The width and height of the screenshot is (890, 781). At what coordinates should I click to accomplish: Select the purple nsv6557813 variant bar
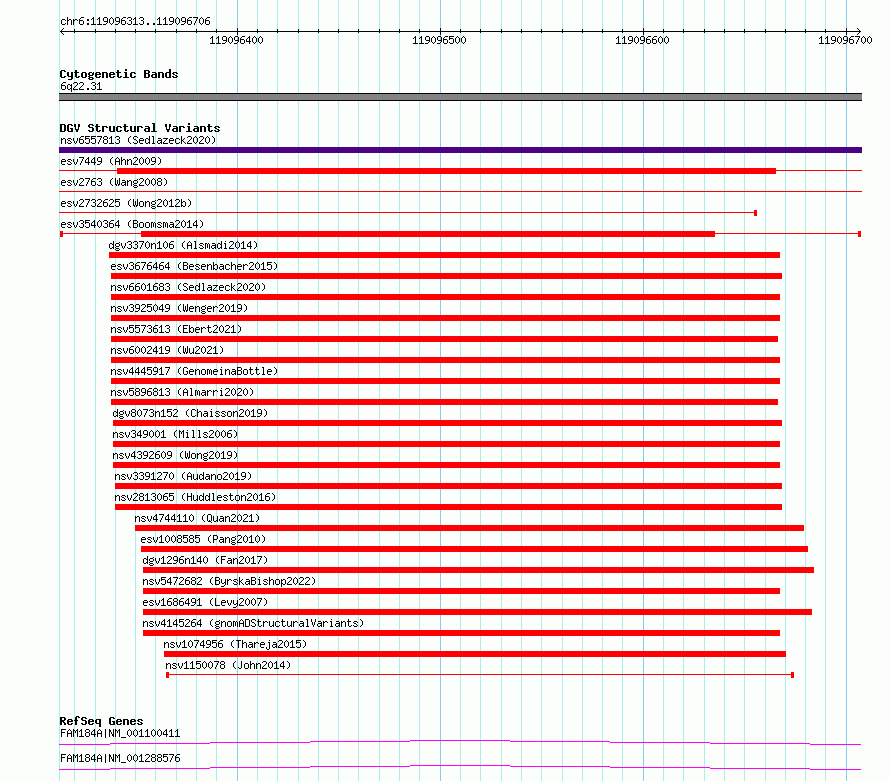[x=460, y=150]
